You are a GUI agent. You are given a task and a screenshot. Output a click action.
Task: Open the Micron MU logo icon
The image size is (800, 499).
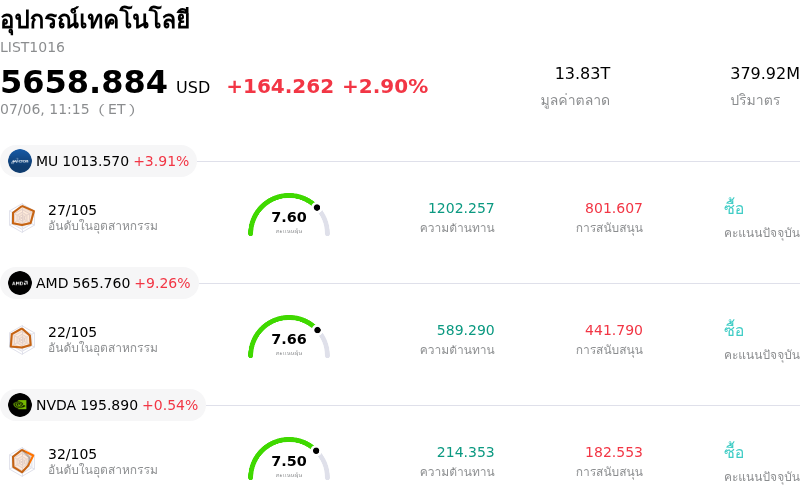20,161
